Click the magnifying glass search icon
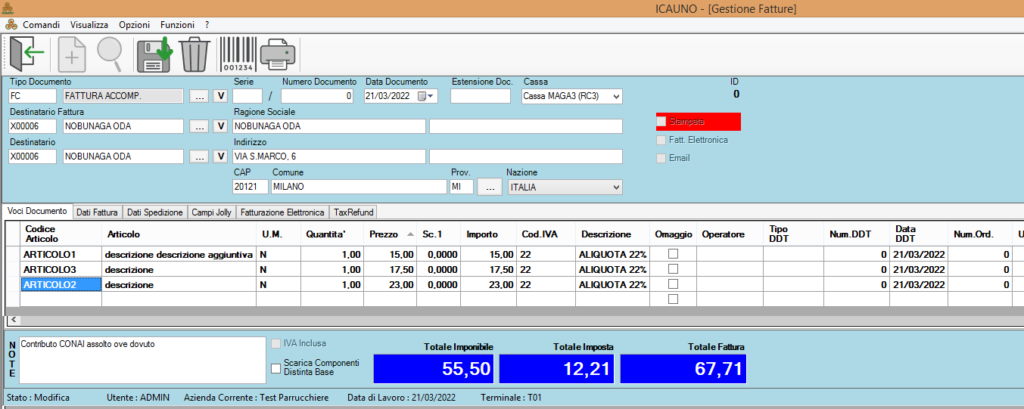 coord(110,53)
